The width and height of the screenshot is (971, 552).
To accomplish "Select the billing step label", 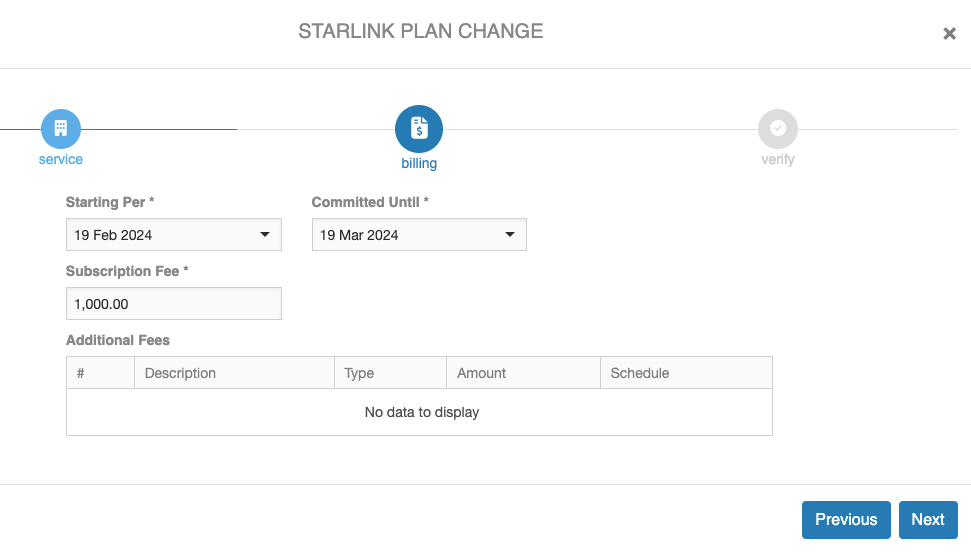I will tap(419, 164).
